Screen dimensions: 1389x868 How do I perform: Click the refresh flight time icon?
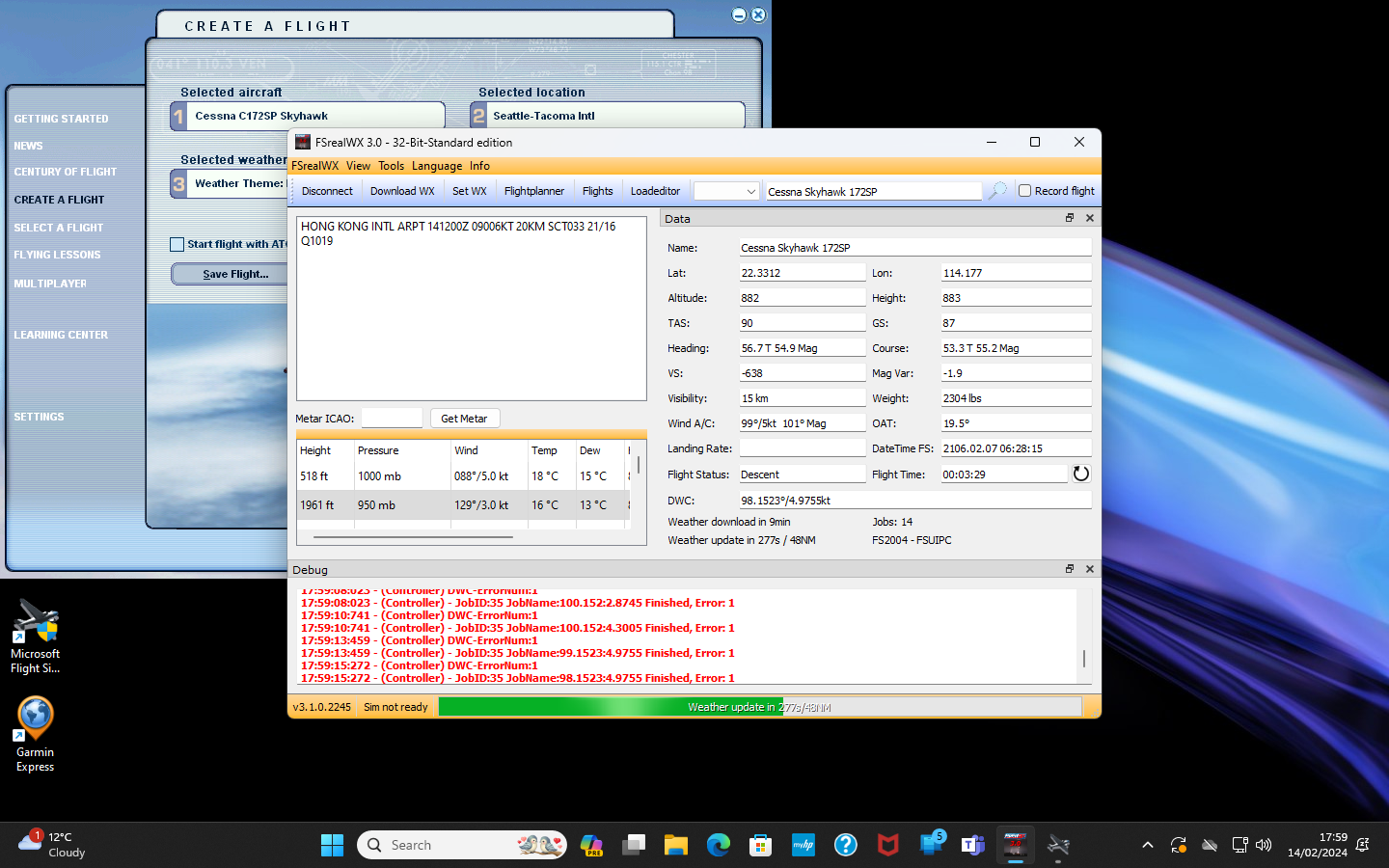click(x=1081, y=474)
